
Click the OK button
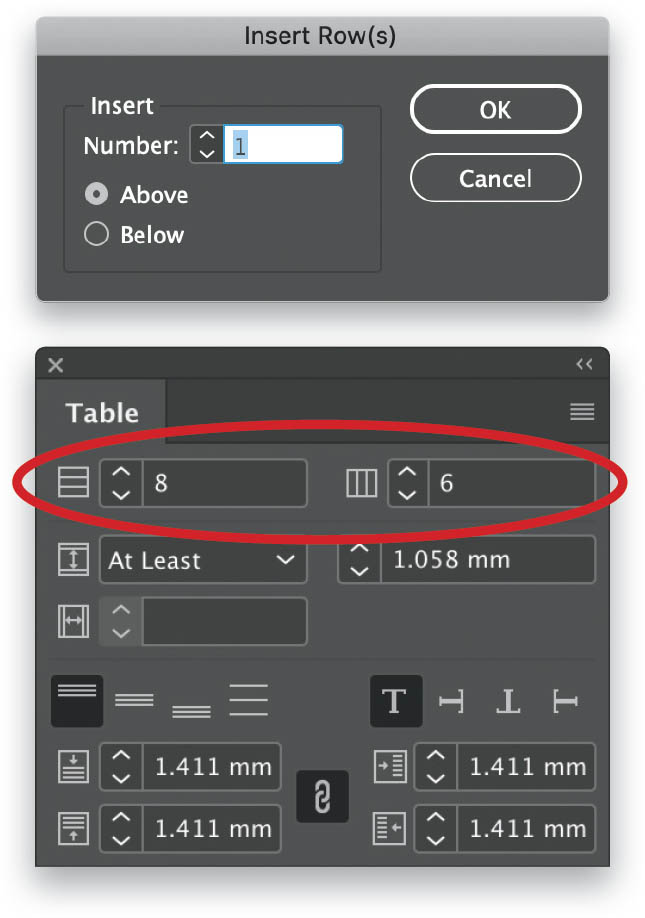click(x=496, y=109)
